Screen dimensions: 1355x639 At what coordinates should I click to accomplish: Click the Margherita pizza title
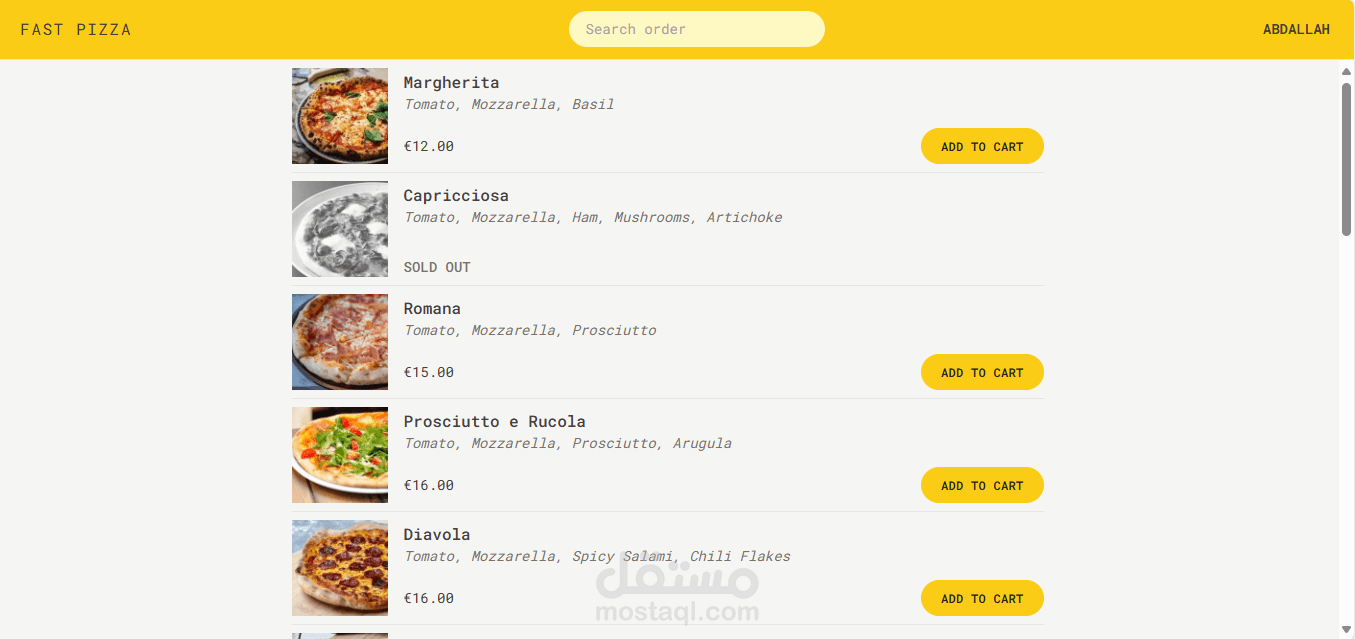pos(451,83)
